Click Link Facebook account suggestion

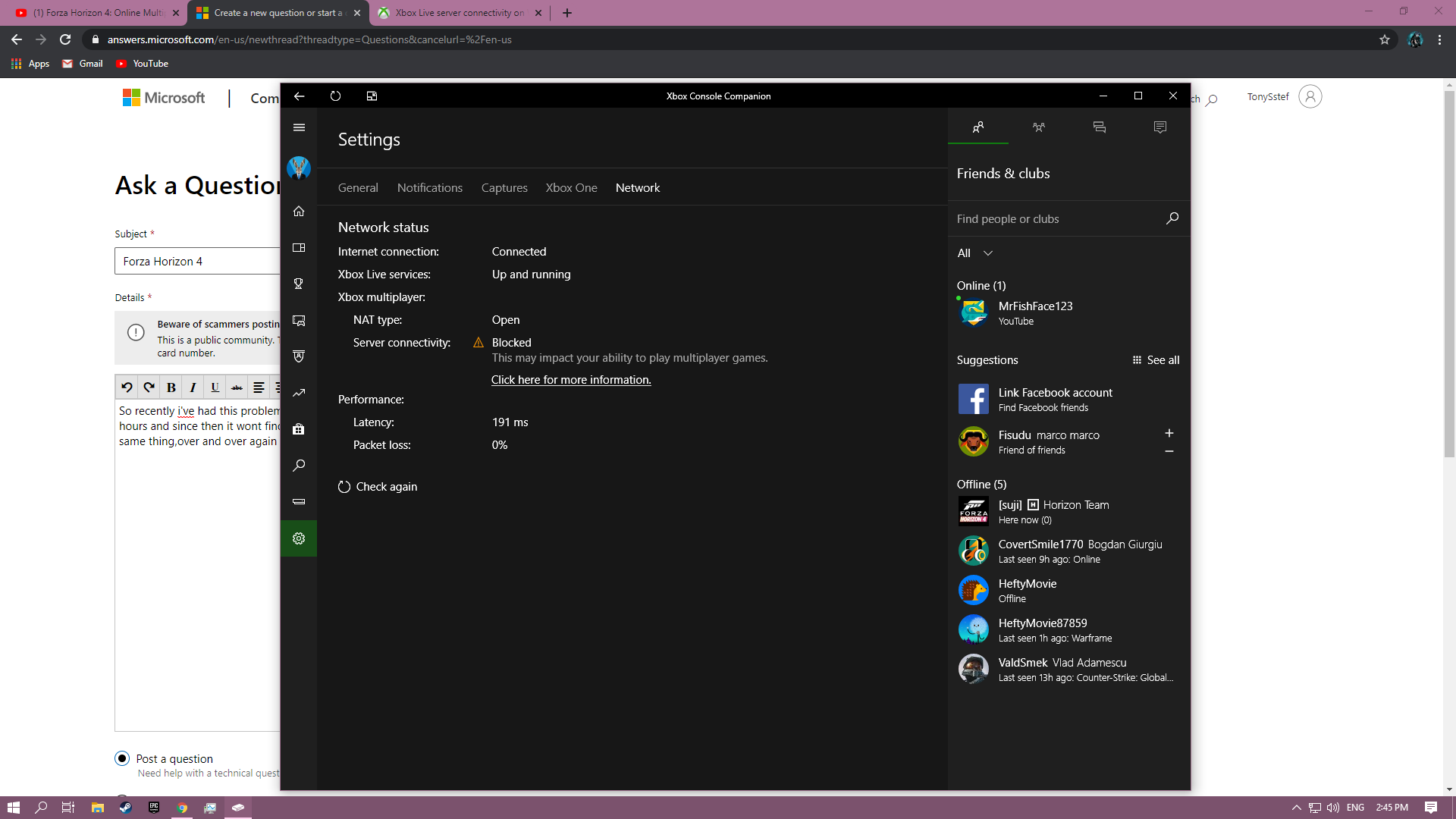(1068, 399)
